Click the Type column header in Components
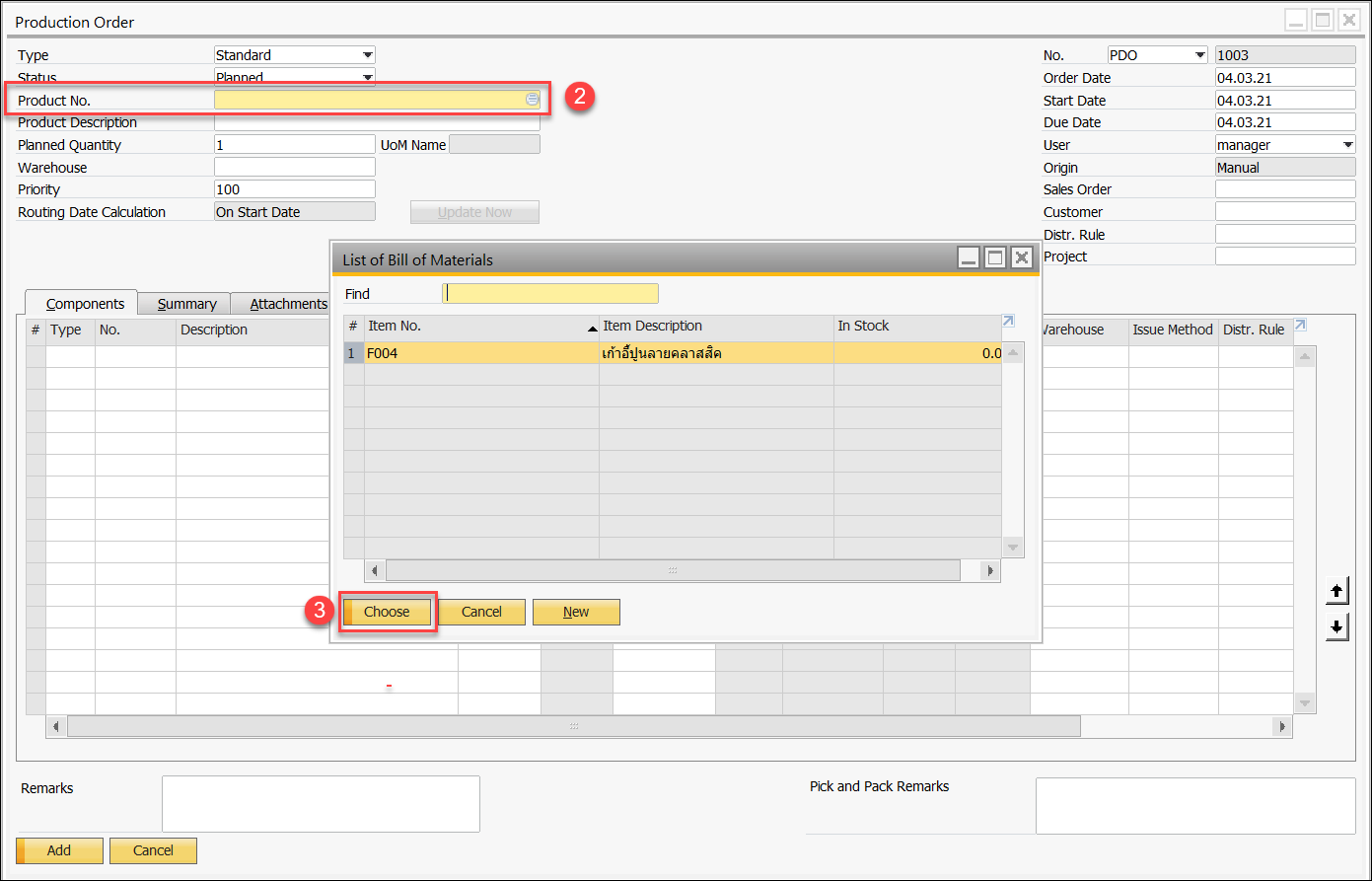The height and width of the screenshot is (881, 1372). (70, 330)
